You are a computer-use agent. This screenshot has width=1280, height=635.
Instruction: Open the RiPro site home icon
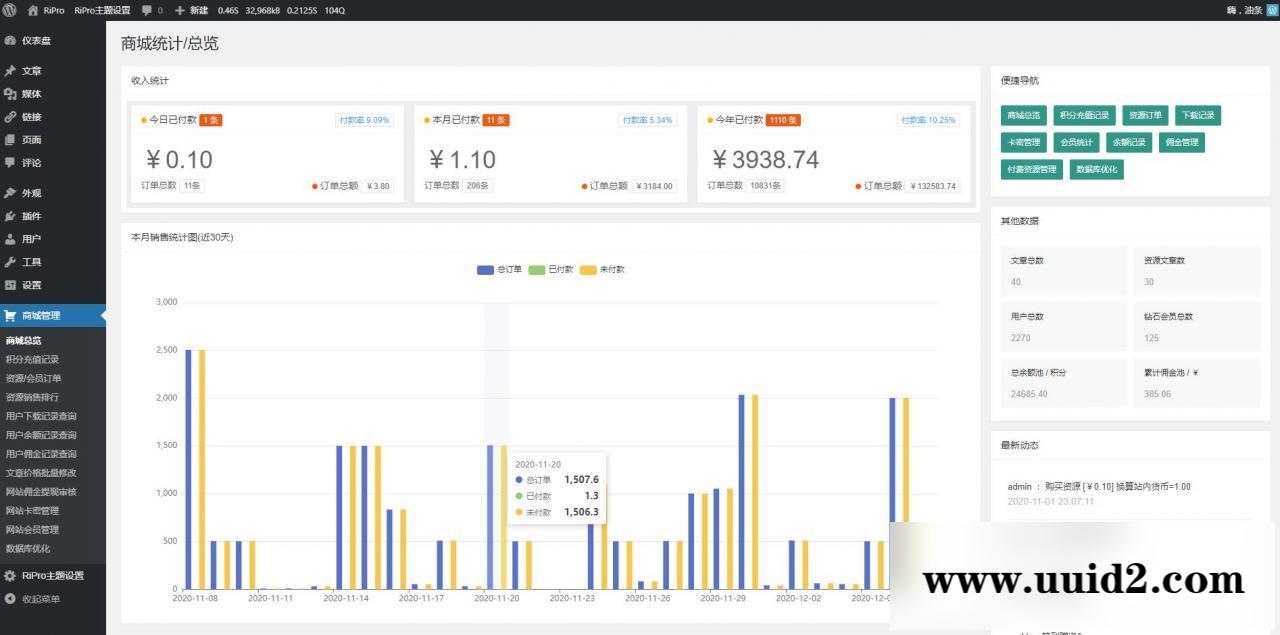pyautogui.click(x=33, y=10)
